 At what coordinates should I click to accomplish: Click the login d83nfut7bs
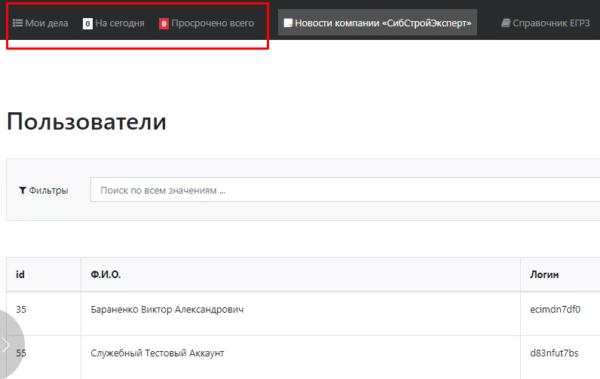point(554,353)
